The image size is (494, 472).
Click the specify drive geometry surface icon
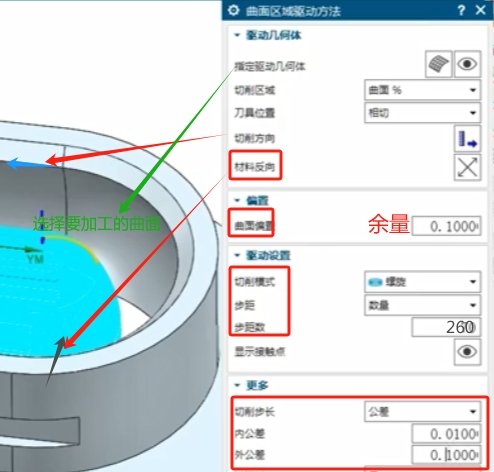point(438,64)
